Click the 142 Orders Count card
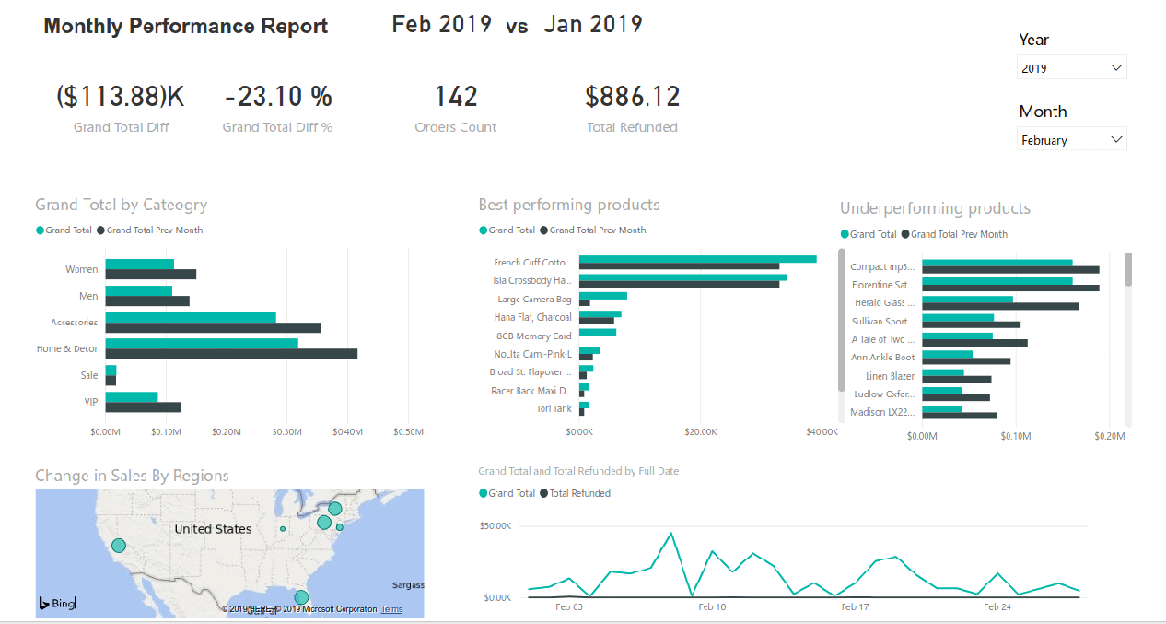 point(455,109)
